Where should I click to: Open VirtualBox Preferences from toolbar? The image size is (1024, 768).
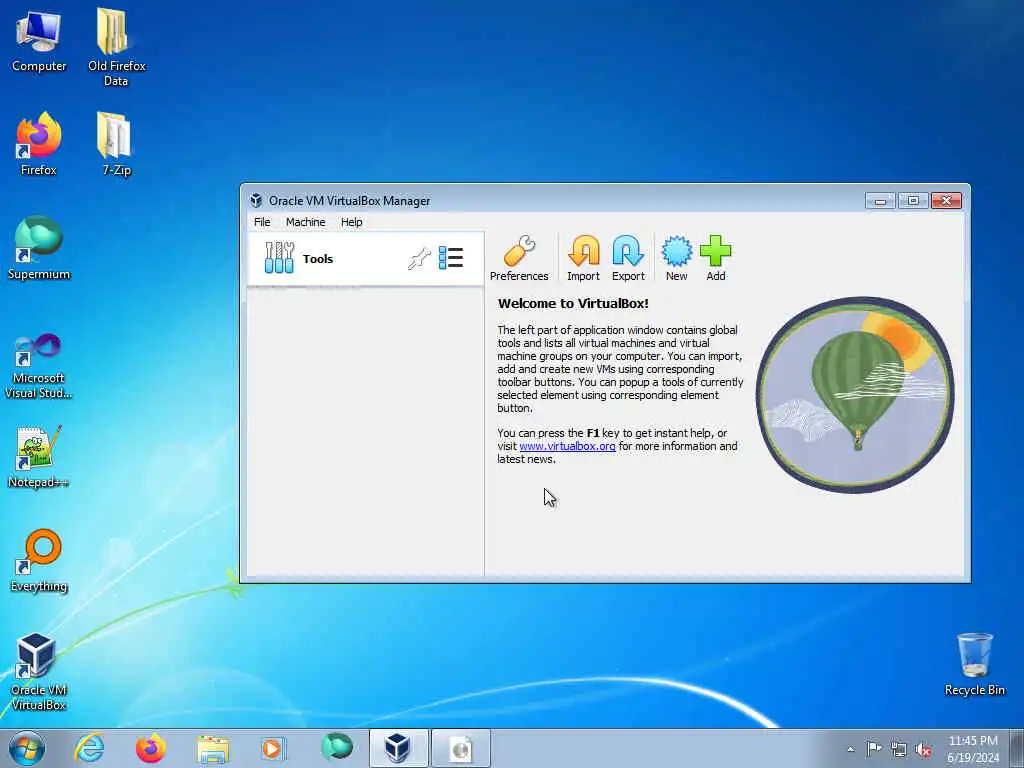click(519, 259)
